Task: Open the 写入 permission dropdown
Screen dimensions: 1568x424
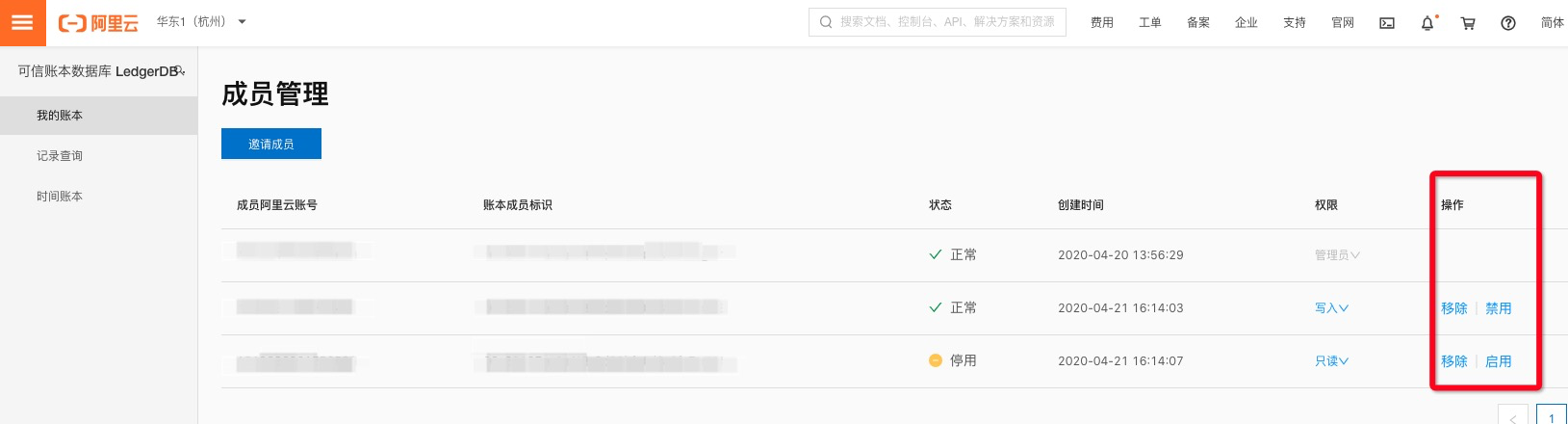Action: pos(1332,308)
